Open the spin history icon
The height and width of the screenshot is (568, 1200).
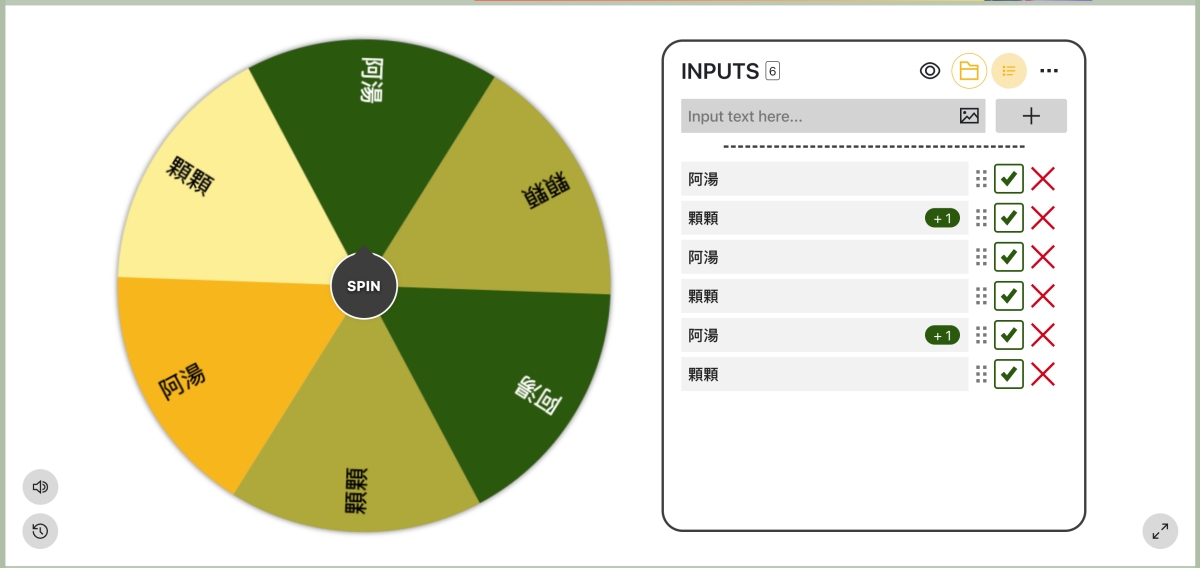[41, 531]
